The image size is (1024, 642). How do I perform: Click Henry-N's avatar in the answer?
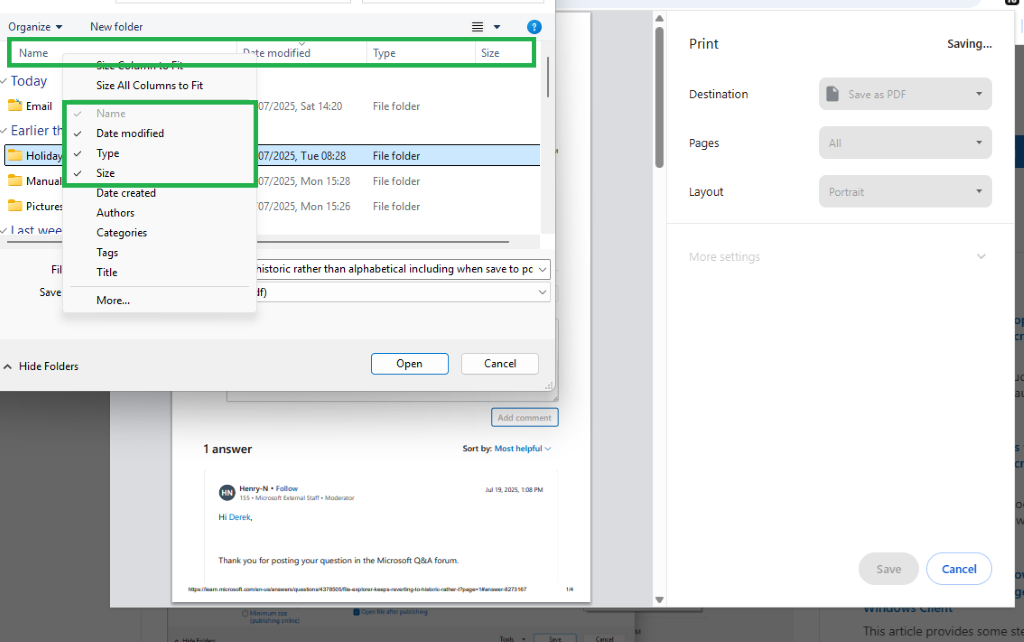tap(228, 492)
